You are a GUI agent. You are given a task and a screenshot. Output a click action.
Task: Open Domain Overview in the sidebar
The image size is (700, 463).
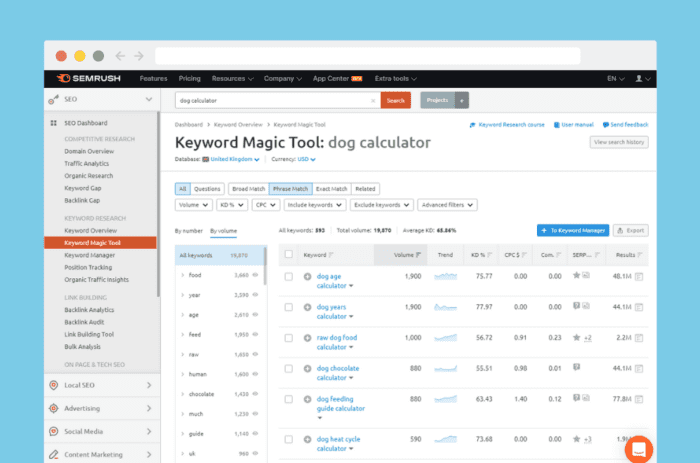click(x=89, y=151)
